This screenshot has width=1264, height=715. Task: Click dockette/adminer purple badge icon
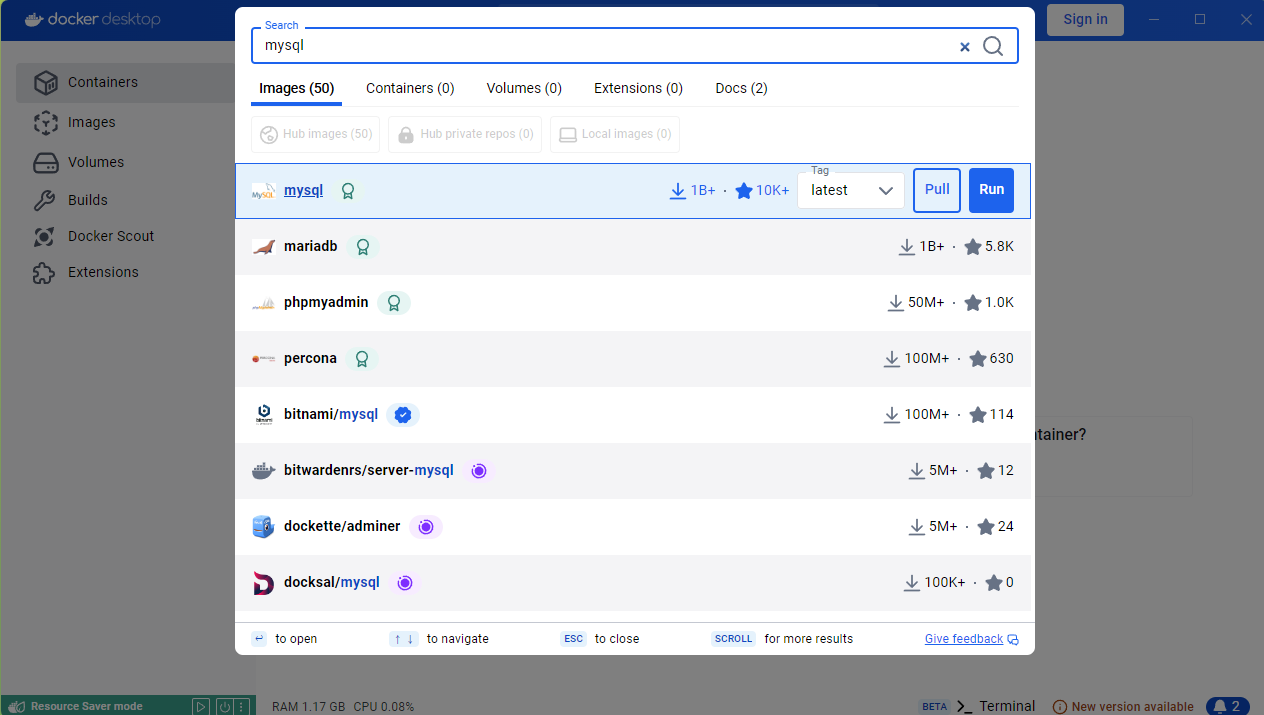pyautogui.click(x=426, y=527)
